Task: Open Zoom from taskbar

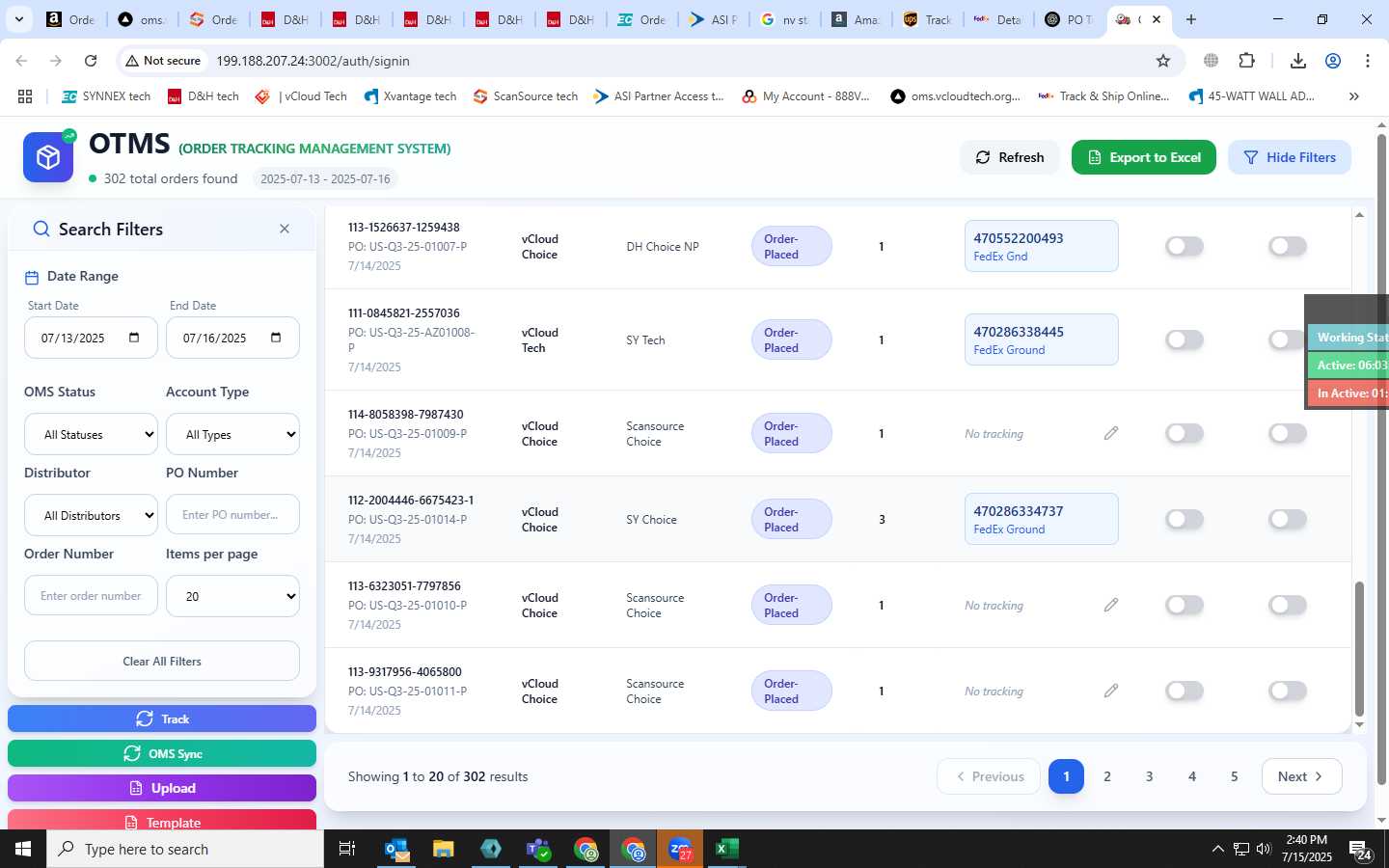Action: (680, 849)
